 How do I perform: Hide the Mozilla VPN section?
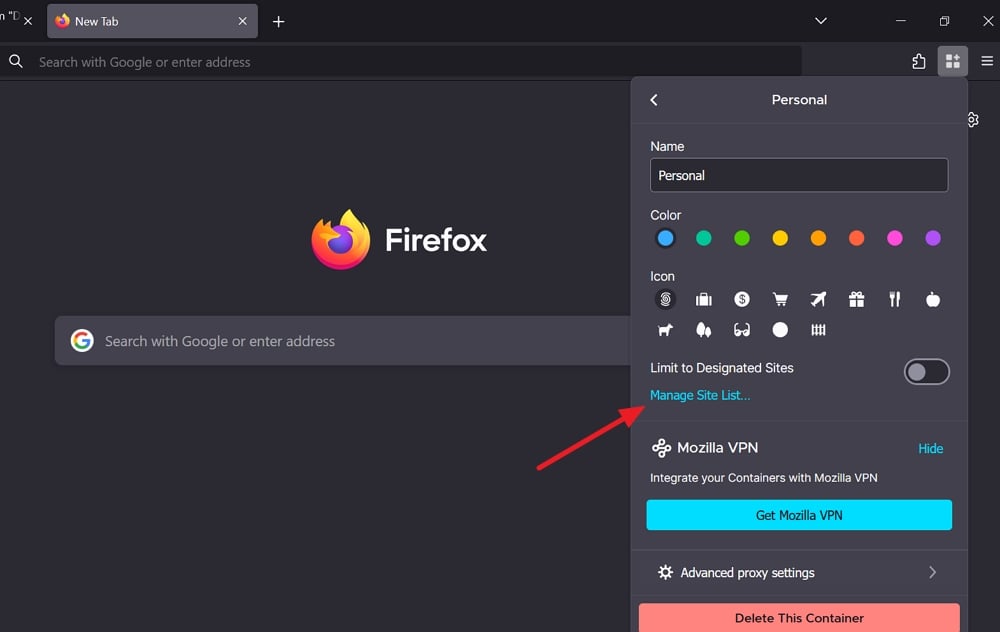(x=930, y=448)
